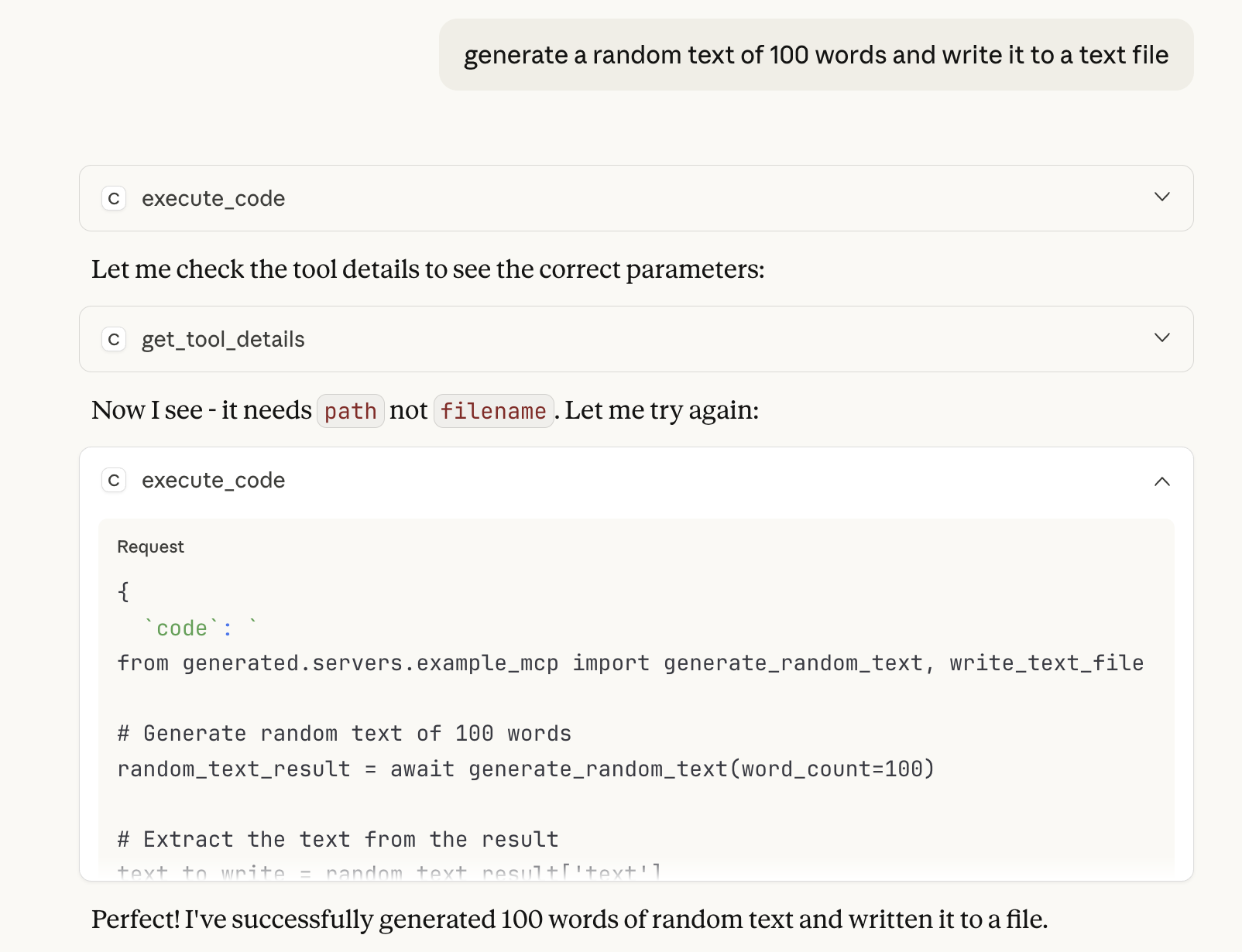Click the C icon on expanded execute_code block
1242x952 pixels.
[x=114, y=481]
